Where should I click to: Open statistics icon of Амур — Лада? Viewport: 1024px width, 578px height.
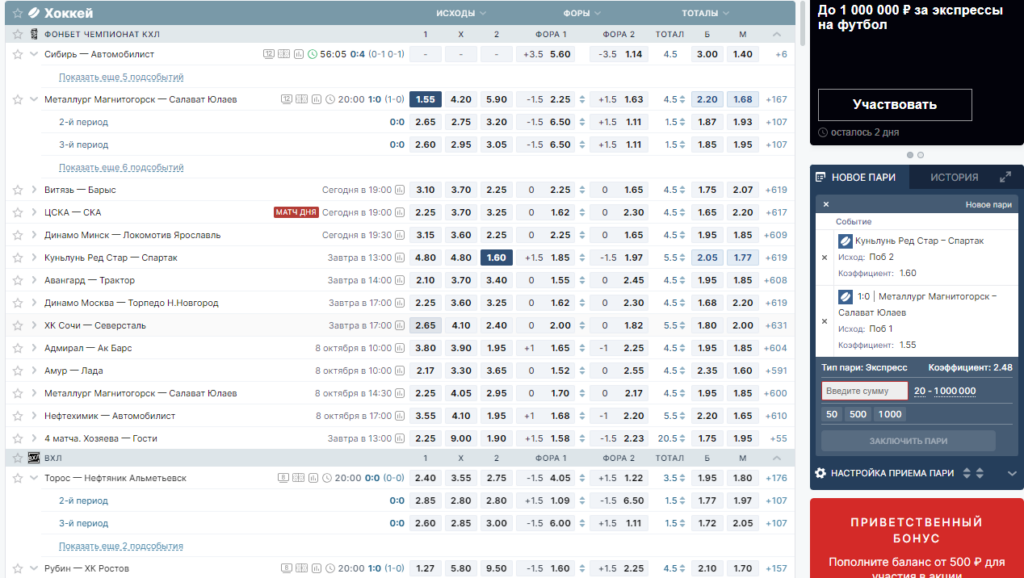click(400, 370)
